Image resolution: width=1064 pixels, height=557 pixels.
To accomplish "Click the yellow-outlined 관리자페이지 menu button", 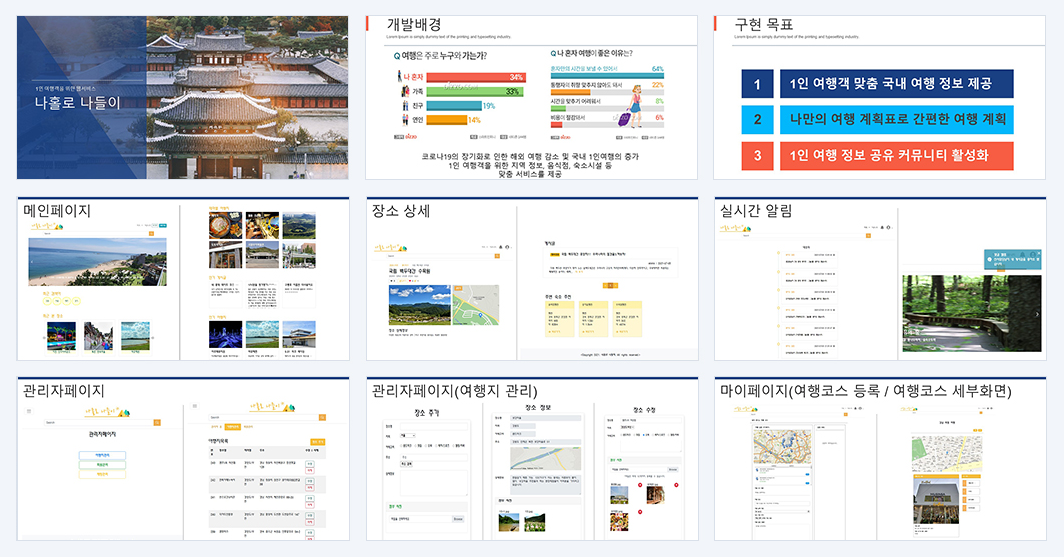I will point(102,474).
